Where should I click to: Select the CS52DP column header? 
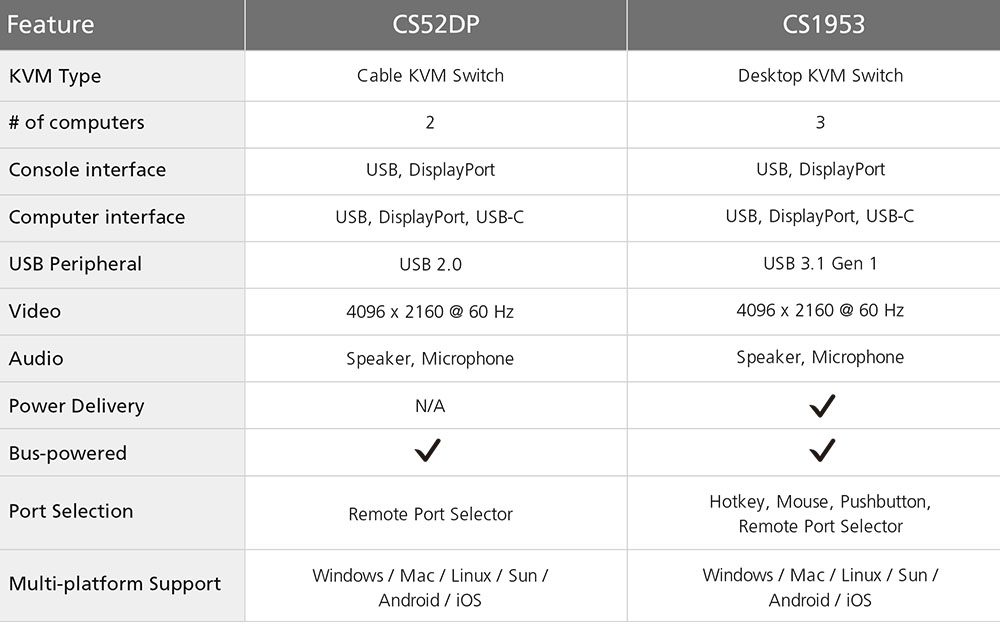click(x=436, y=25)
